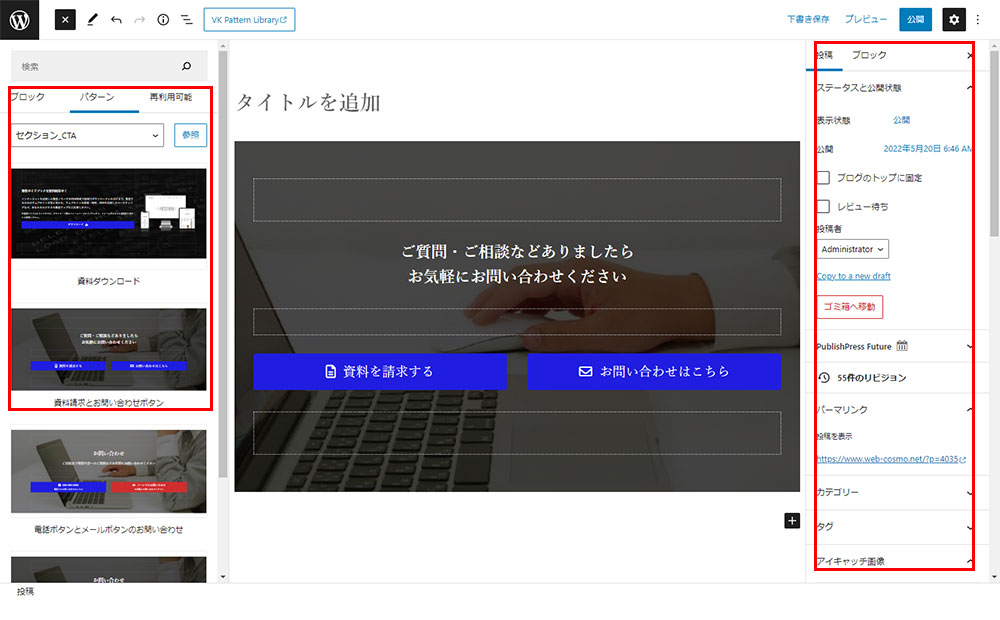Click the add block plus icon
The image size is (1000, 620).
pos(791,520)
